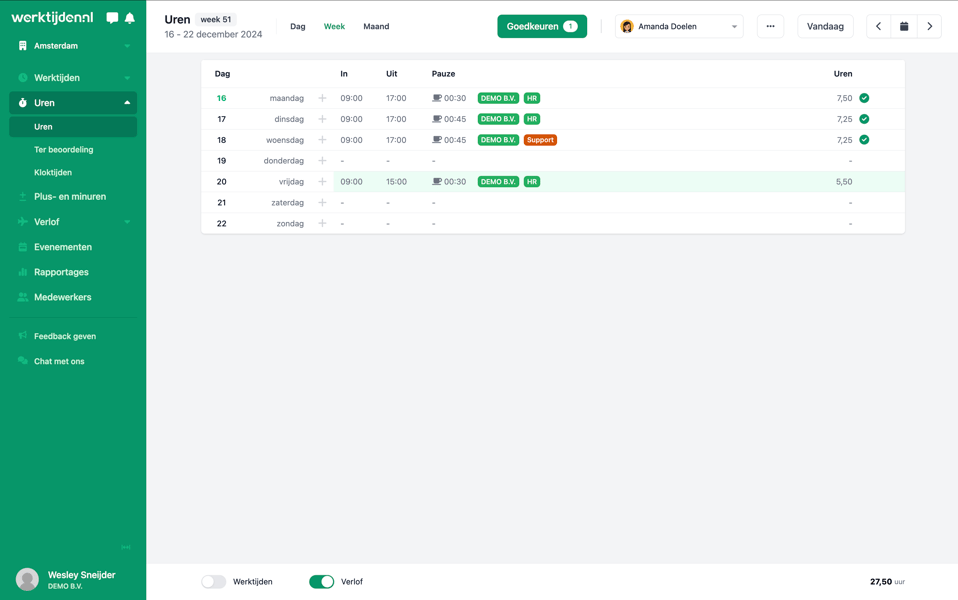Open the Amanda Doelen employee dropdown
This screenshot has width=958, height=600.
coord(679,27)
